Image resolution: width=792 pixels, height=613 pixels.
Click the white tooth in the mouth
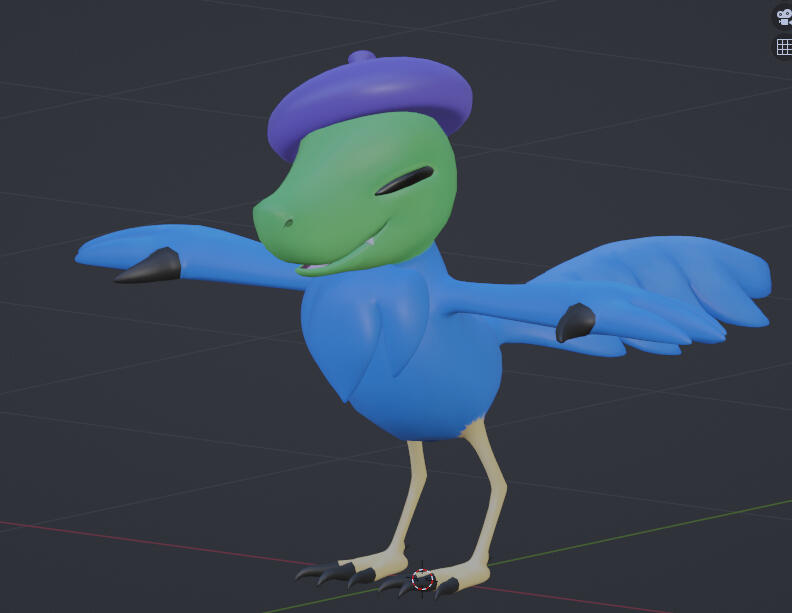tap(370, 243)
